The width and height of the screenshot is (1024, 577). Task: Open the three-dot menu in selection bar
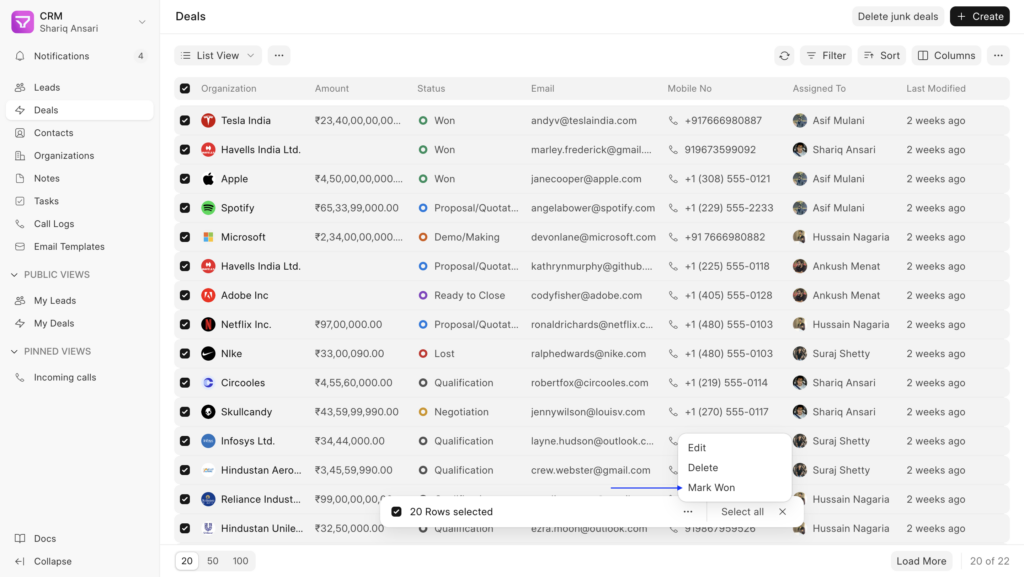(688, 512)
